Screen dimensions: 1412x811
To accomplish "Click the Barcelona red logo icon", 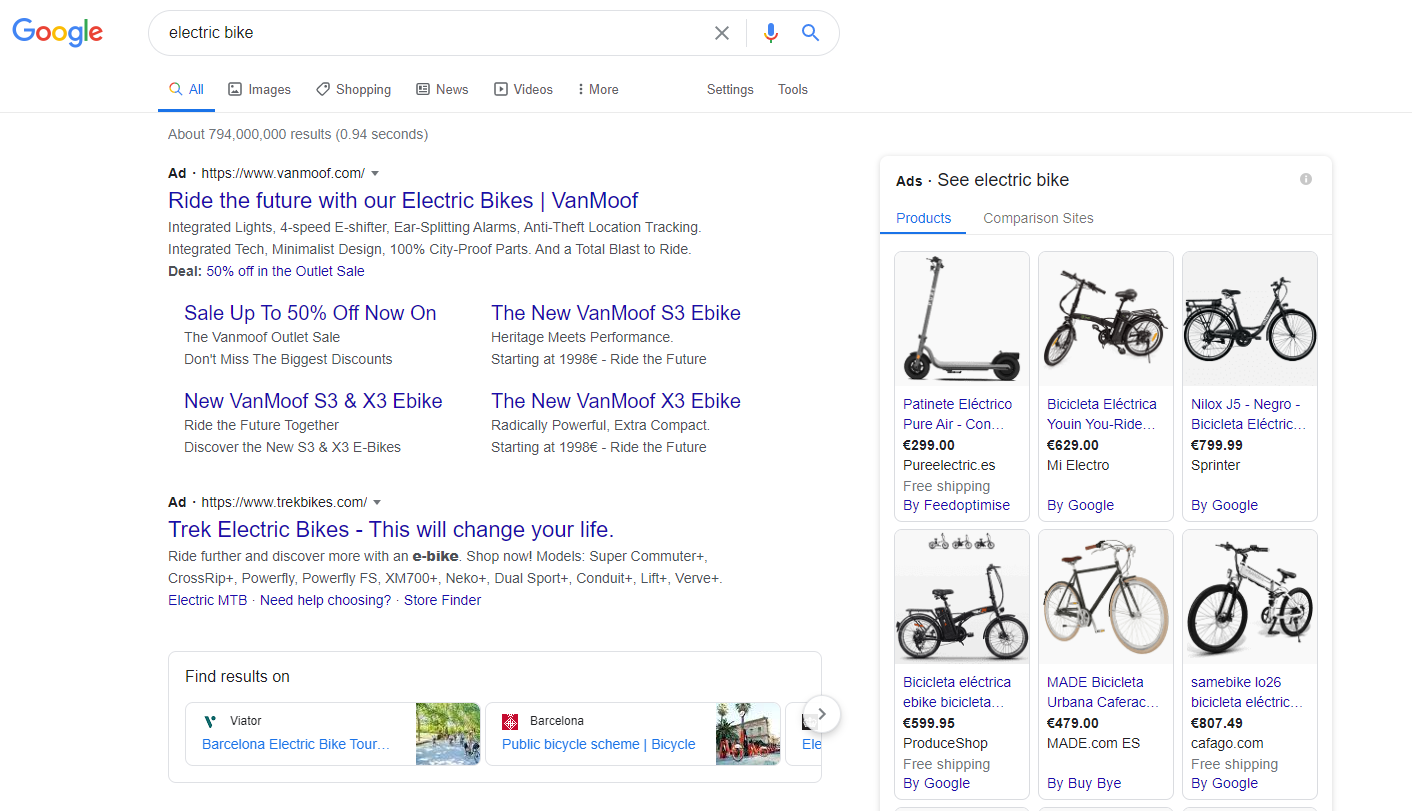I will coord(510,721).
